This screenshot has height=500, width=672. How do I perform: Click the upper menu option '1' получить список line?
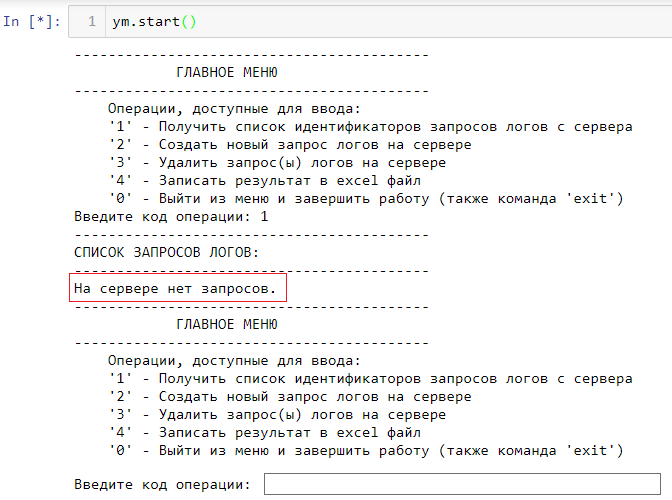coord(370,127)
